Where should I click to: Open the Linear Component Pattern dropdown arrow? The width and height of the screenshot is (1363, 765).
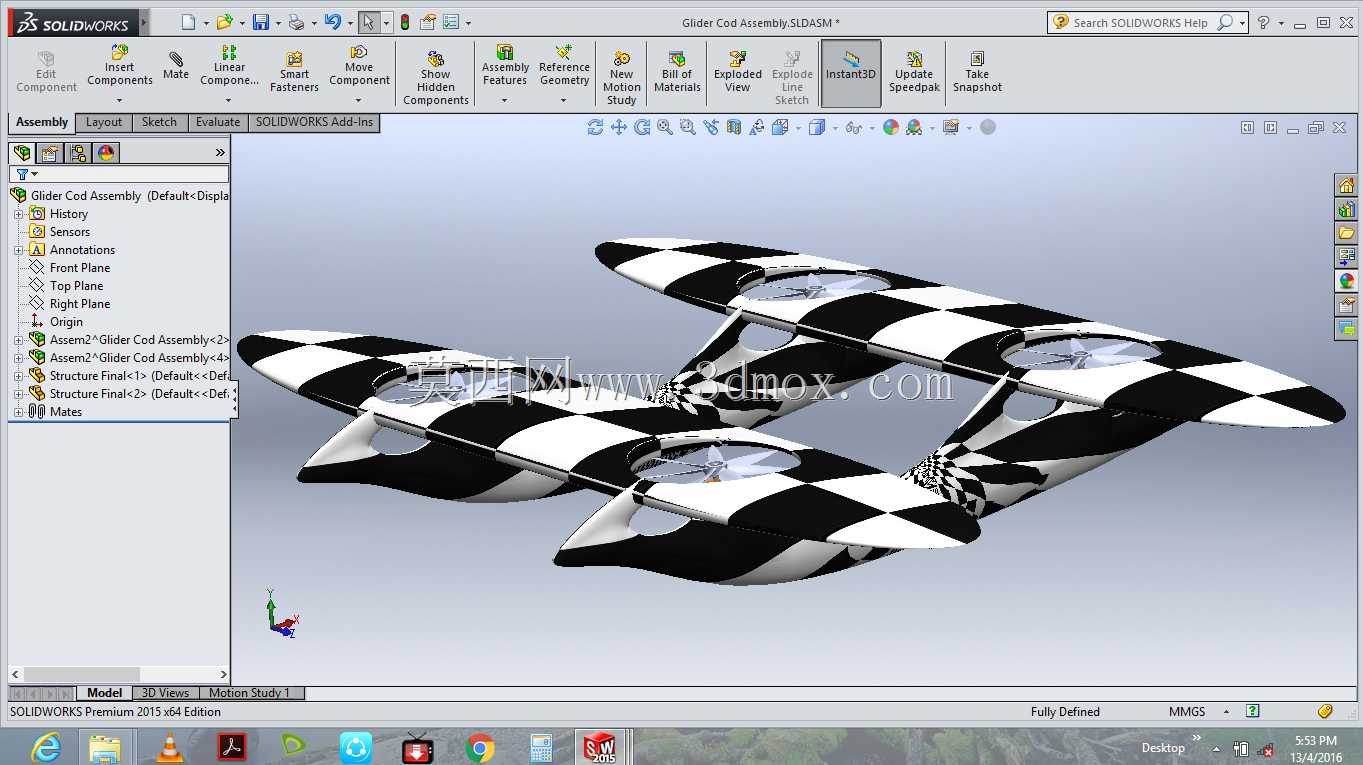pos(229,100)
